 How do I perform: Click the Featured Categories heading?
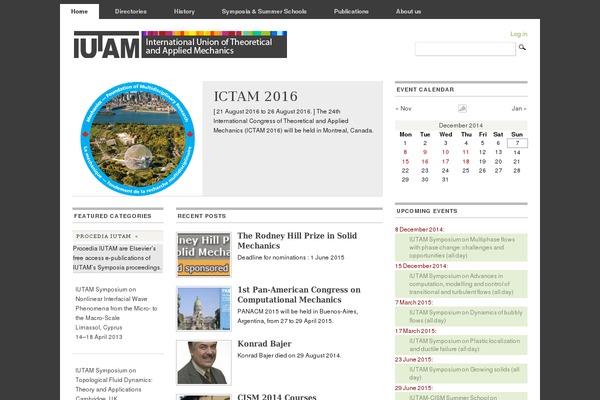click(112, 216)
